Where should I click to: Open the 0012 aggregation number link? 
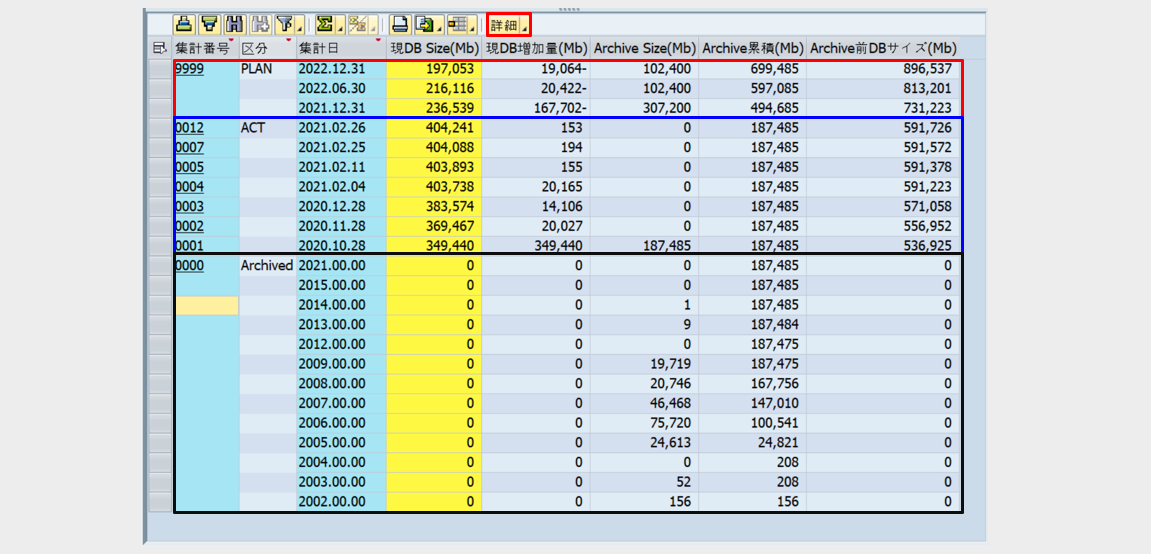[x=188, y=128]
